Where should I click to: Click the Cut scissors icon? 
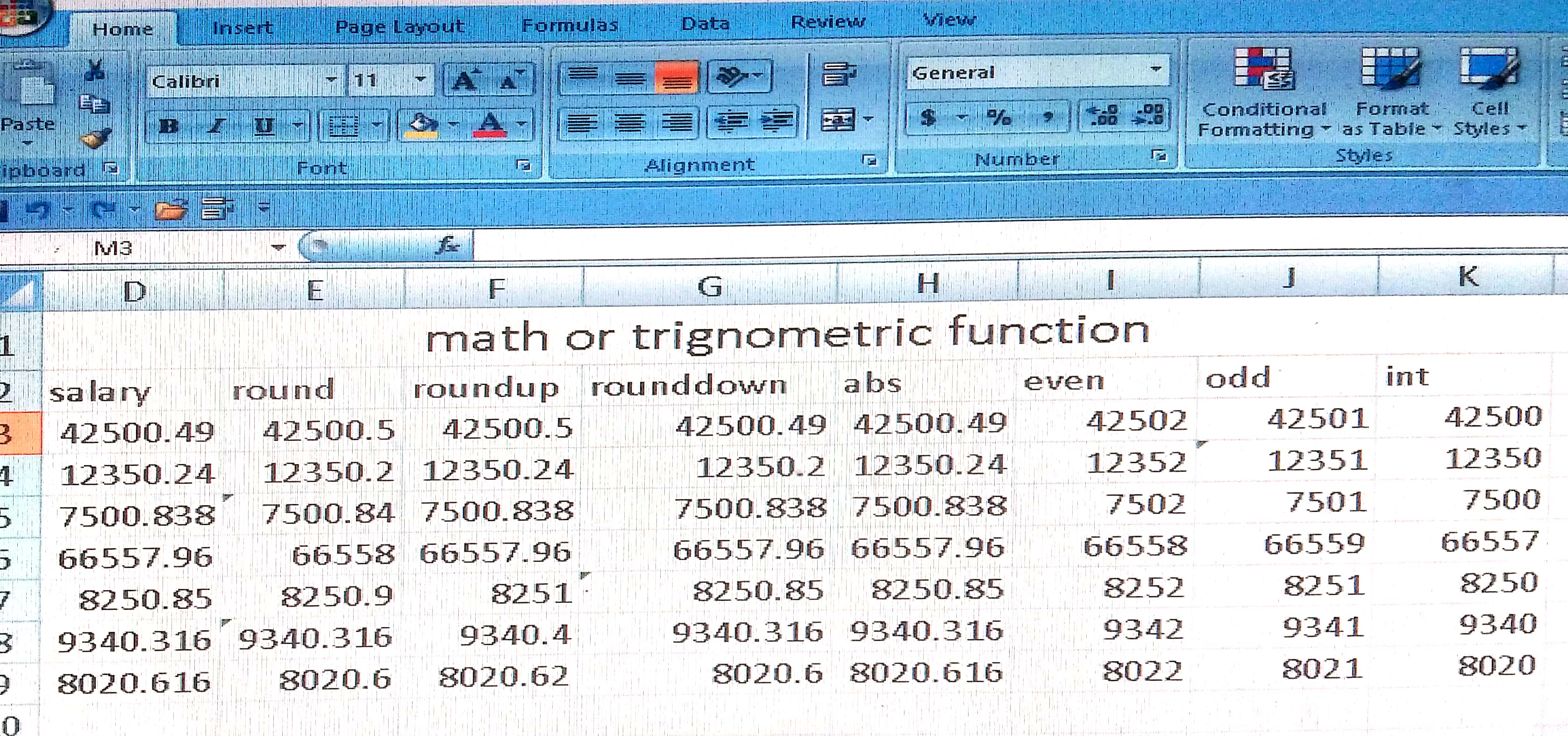coord(94,70)
